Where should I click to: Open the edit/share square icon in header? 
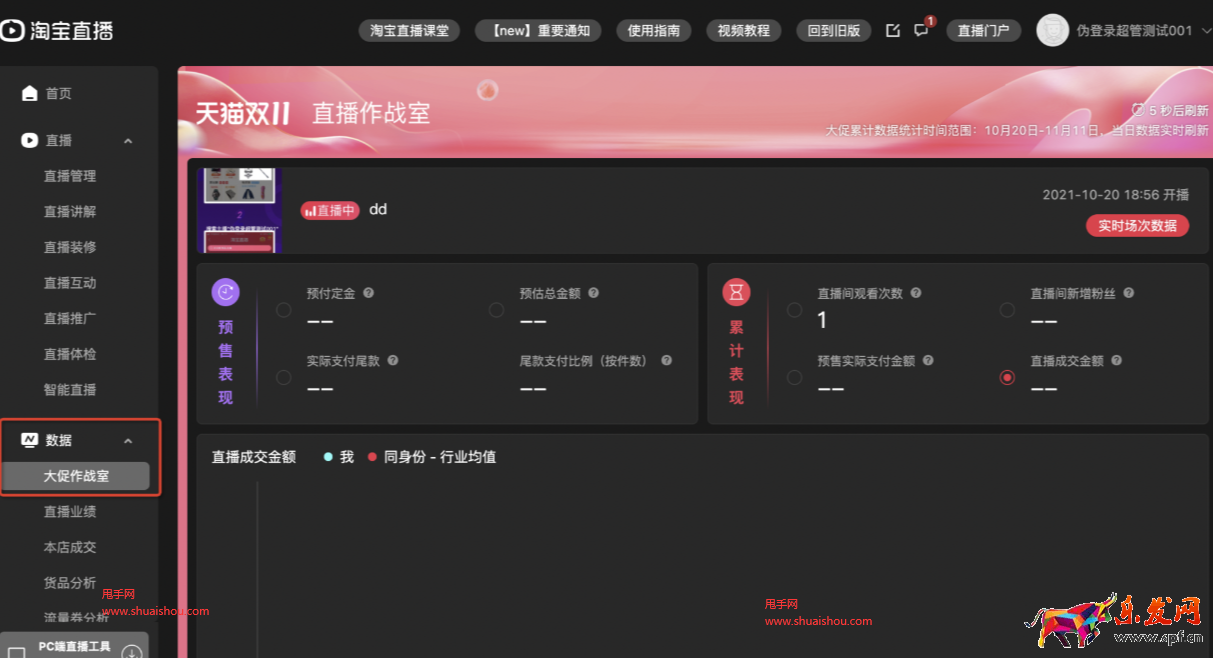[893, 30]
